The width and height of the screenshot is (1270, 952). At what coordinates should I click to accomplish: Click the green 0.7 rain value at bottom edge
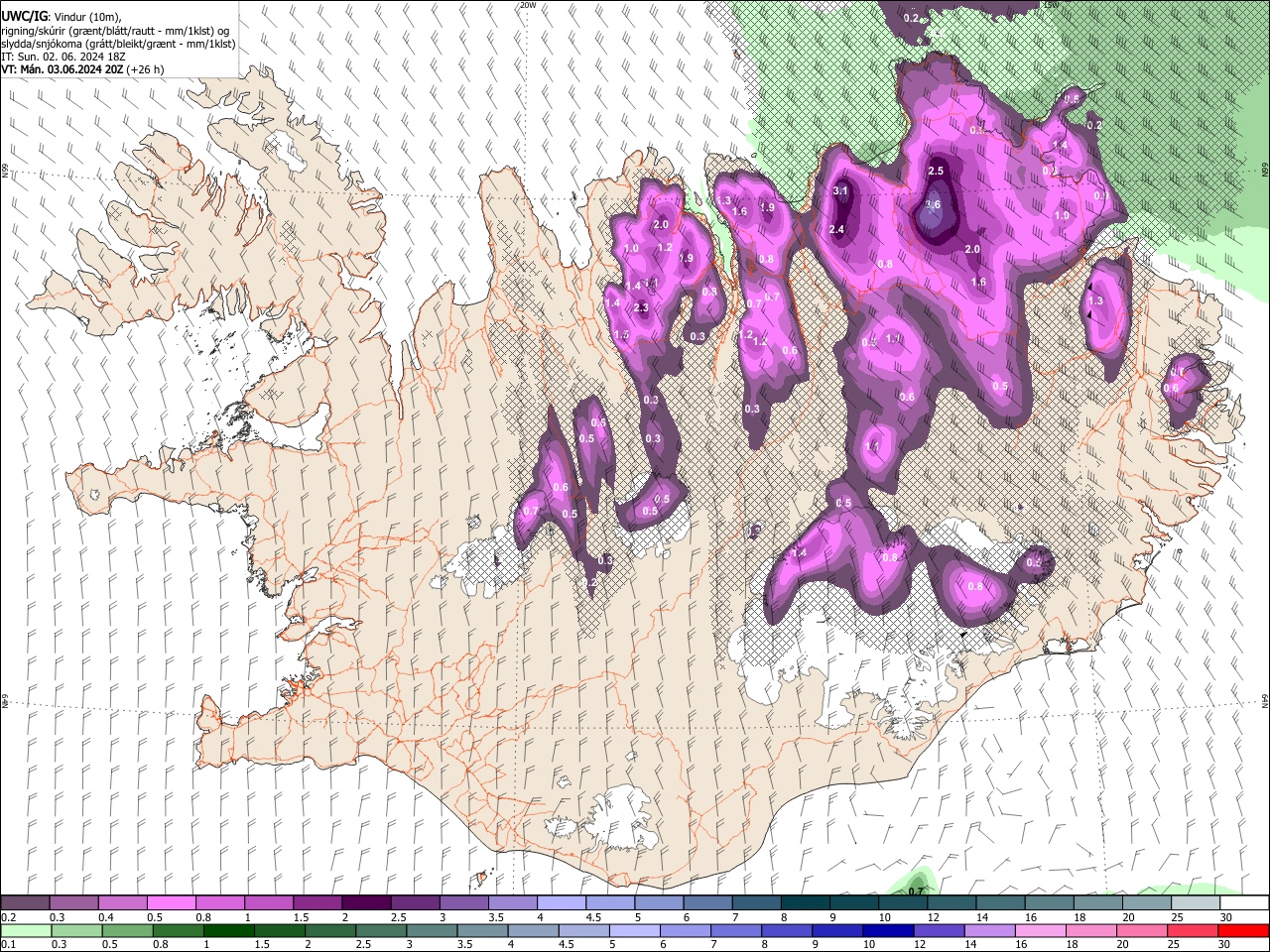pos(917,892)
